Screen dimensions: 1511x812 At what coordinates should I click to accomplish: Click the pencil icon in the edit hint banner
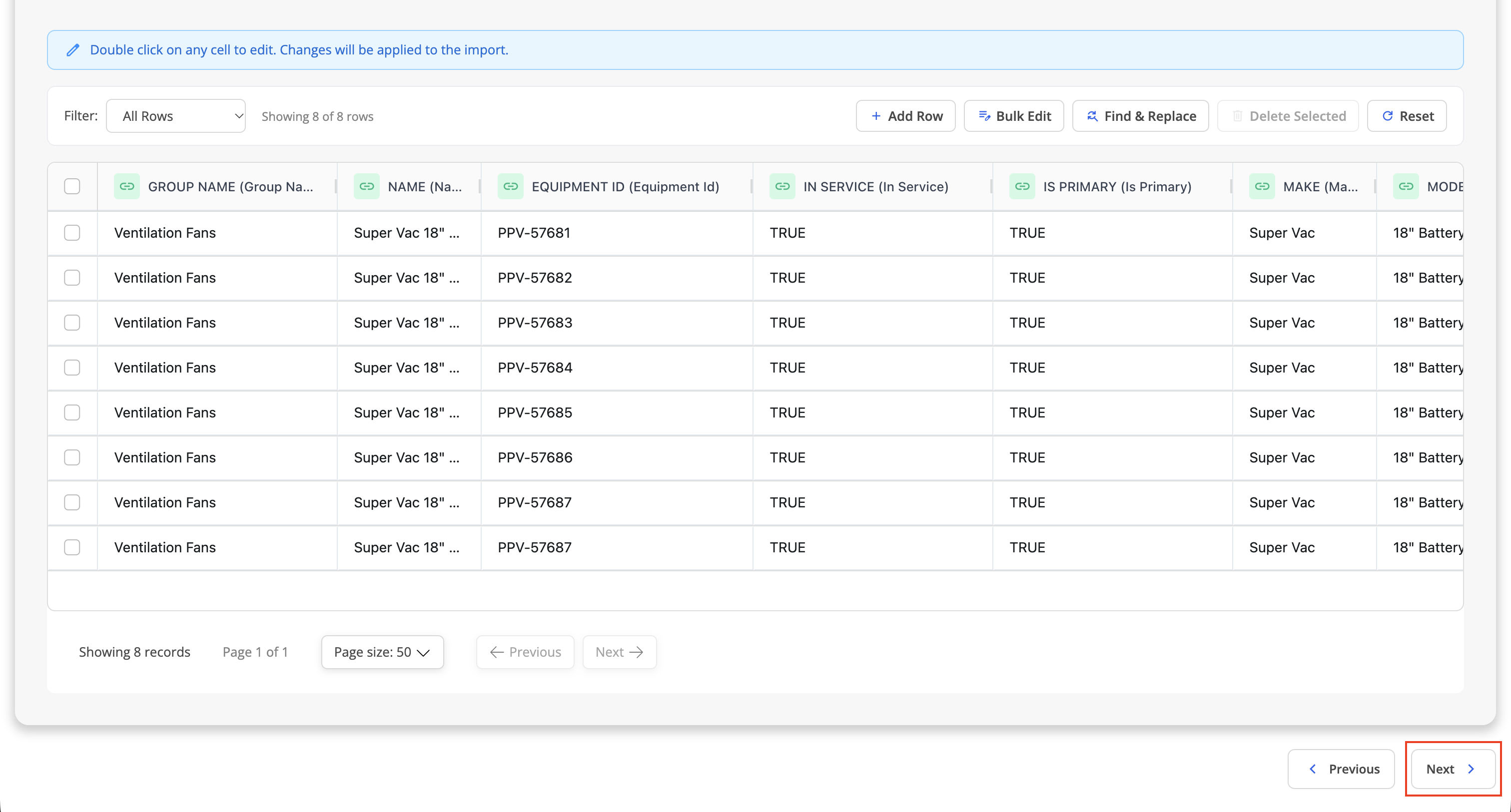(73, 50)
